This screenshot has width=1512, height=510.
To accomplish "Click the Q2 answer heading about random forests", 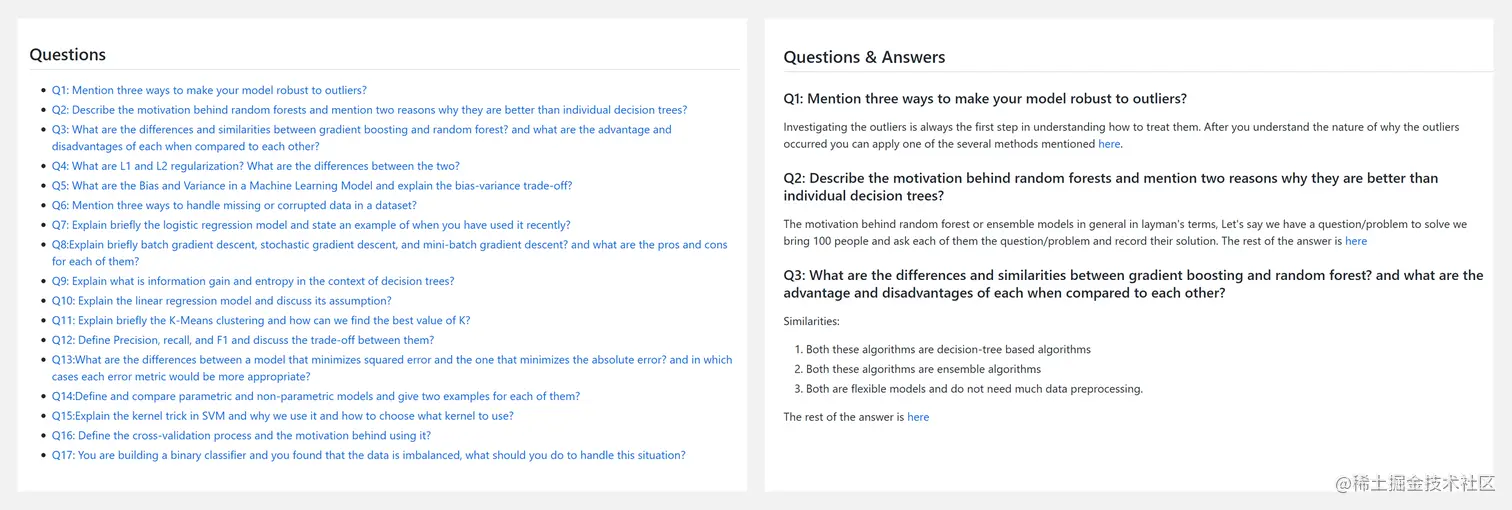I will [1111, 187].
